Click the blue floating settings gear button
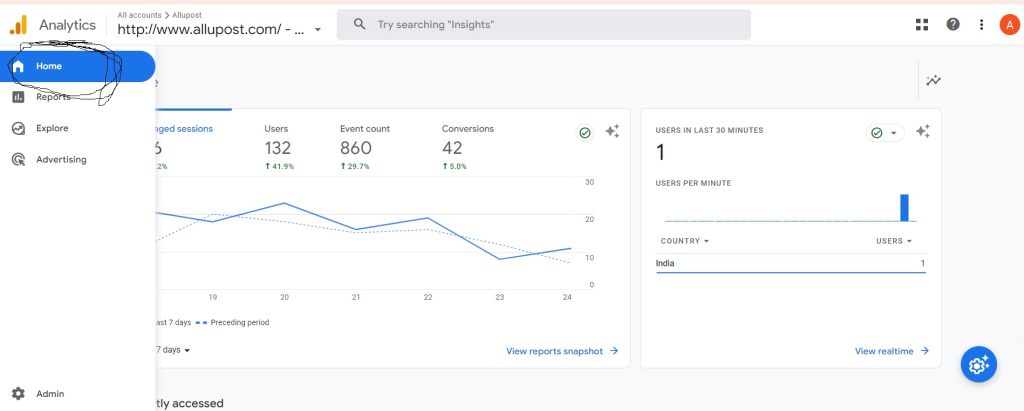The height and width of the screenshot is (411, 1024). pos(978,365)
